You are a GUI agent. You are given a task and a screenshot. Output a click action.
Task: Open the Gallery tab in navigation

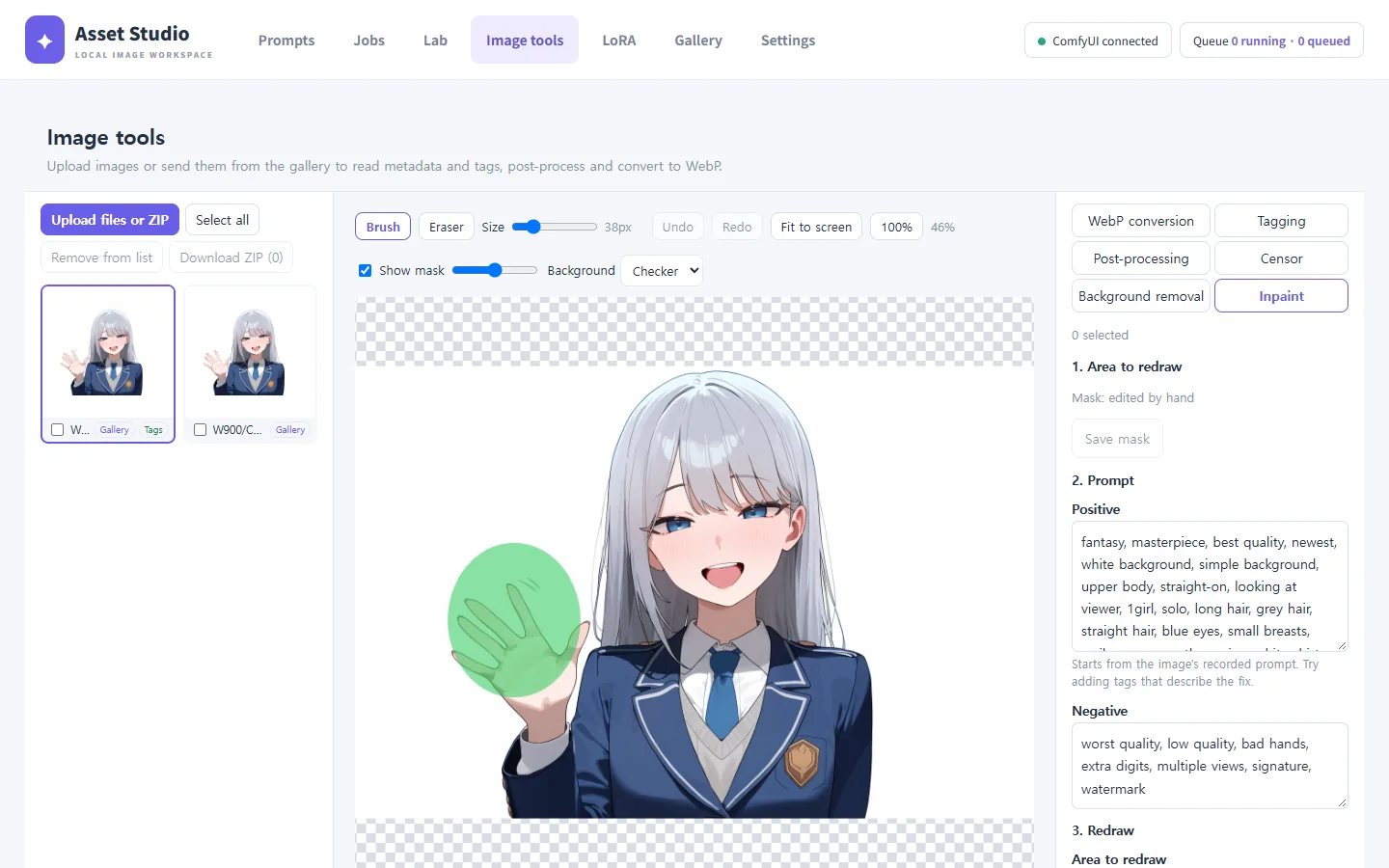point(698,40)
